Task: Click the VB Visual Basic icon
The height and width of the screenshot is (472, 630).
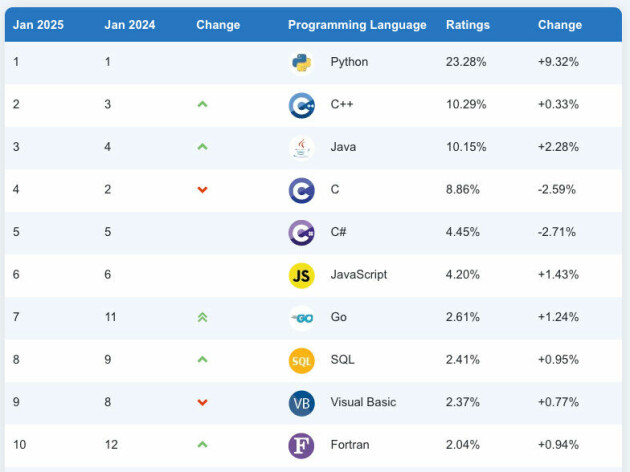Action: click(x=301, y=403)
